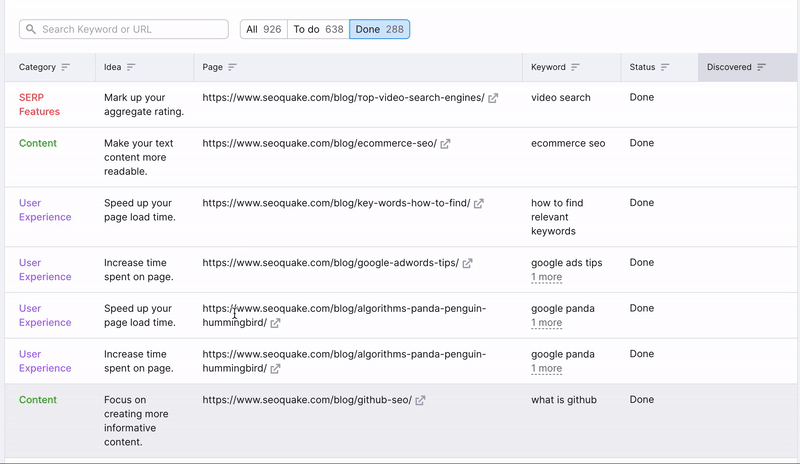Click the Status column sort icon
This screenshot has height=464, width=800.
coord(665,67)
